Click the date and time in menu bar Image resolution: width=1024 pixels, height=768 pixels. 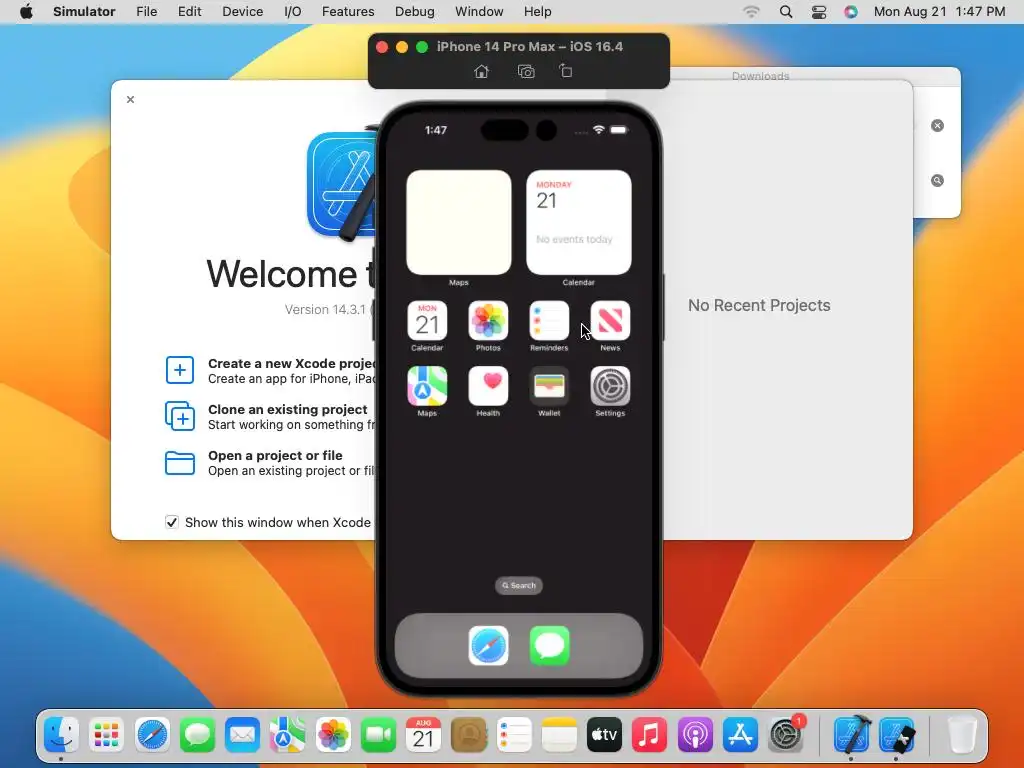[939, 12]
